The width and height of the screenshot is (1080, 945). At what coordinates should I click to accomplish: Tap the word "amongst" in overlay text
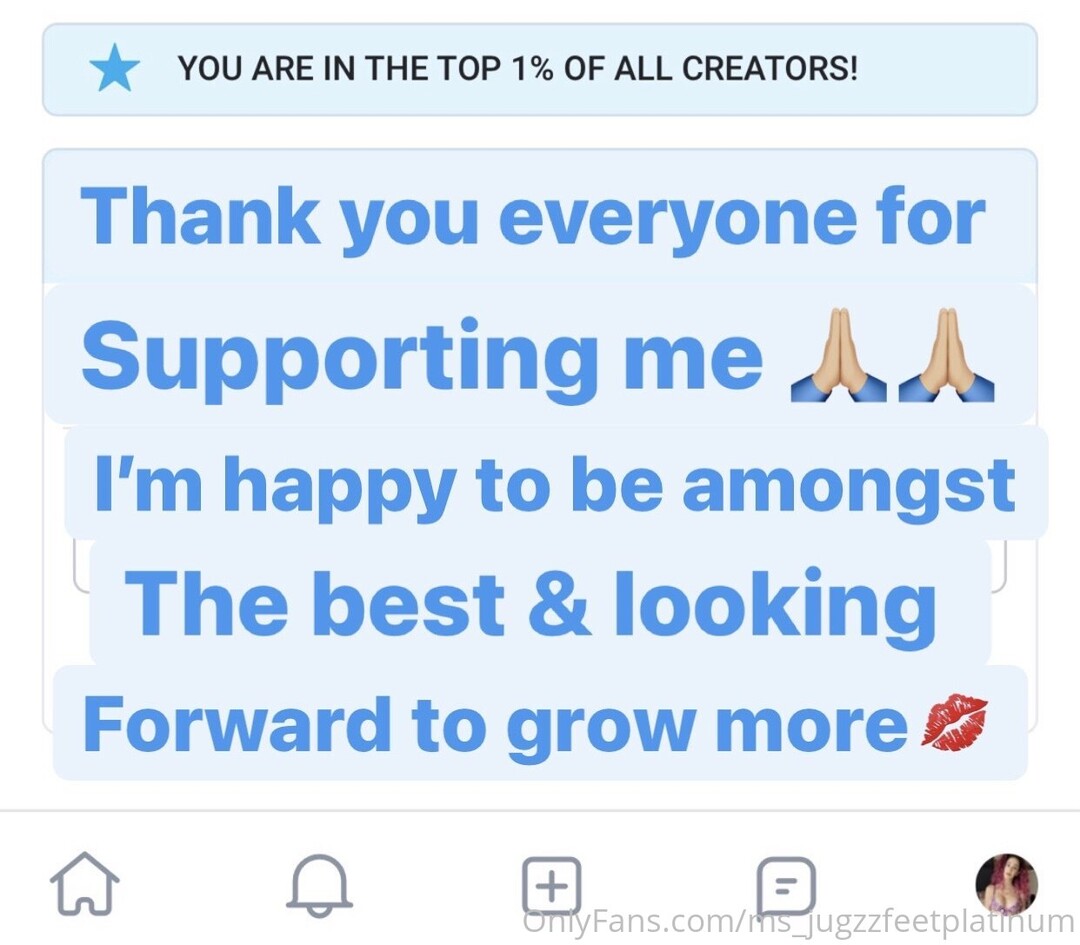[849, 488]
